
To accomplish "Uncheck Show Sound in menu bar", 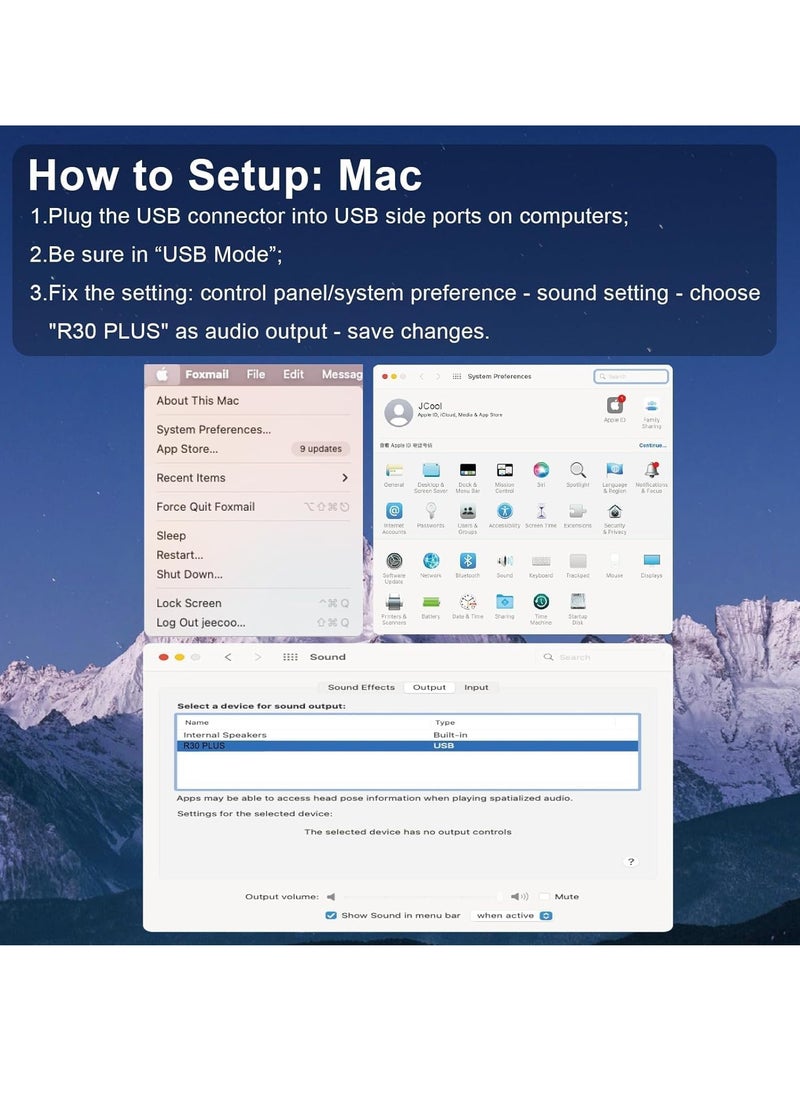I will tap(331, 916).
